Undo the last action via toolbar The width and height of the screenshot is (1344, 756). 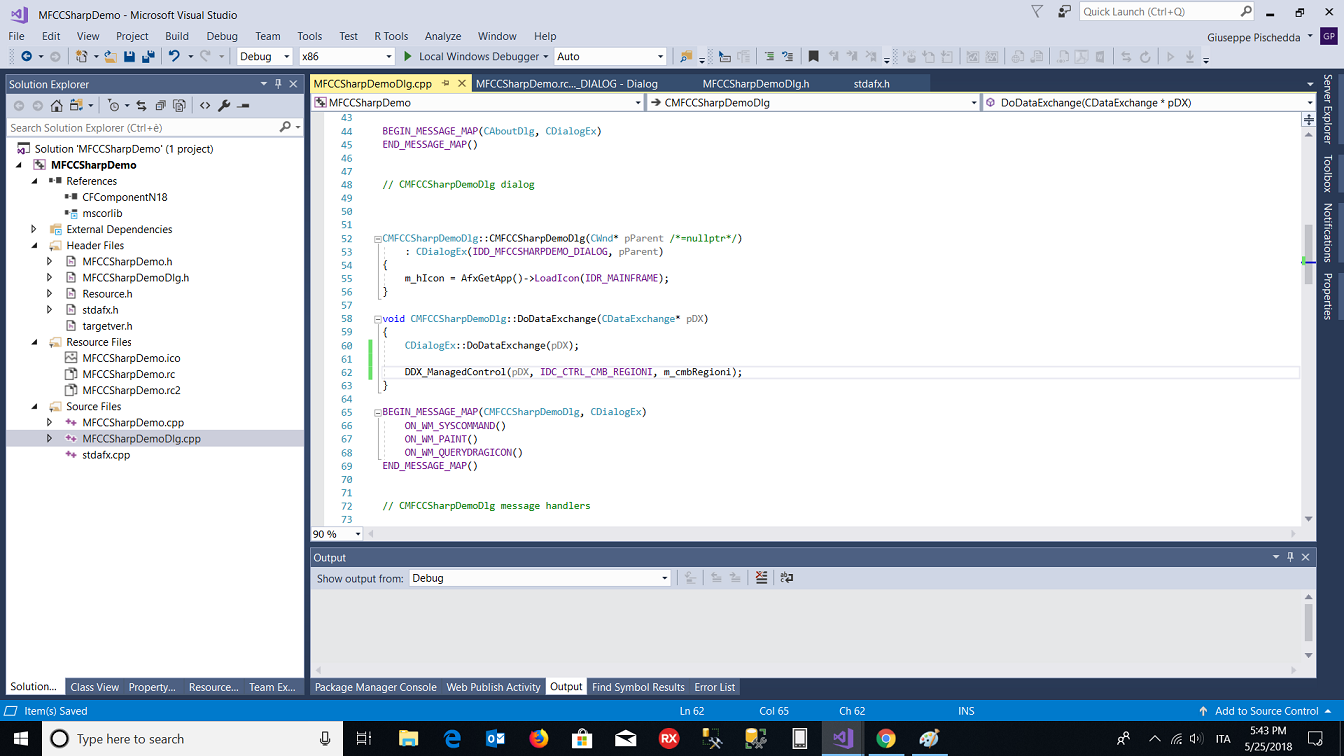pos(174,57)
